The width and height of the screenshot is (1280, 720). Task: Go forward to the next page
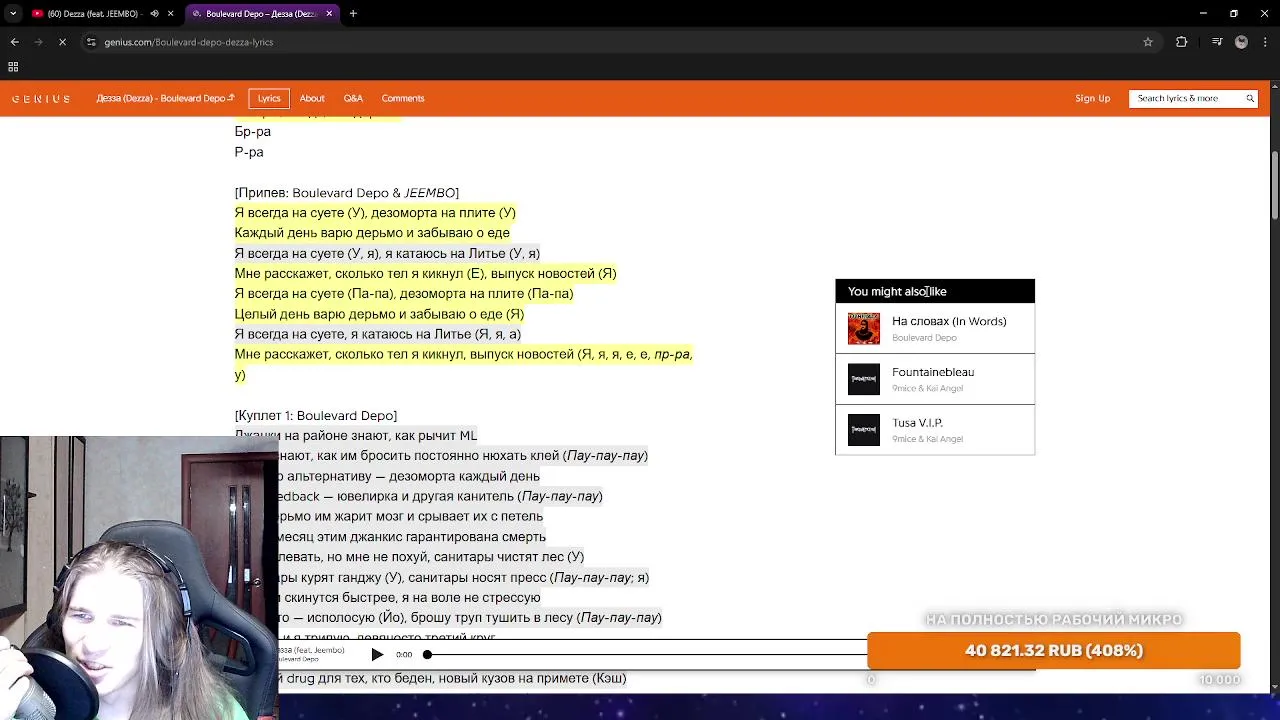[x=38, y=42]
